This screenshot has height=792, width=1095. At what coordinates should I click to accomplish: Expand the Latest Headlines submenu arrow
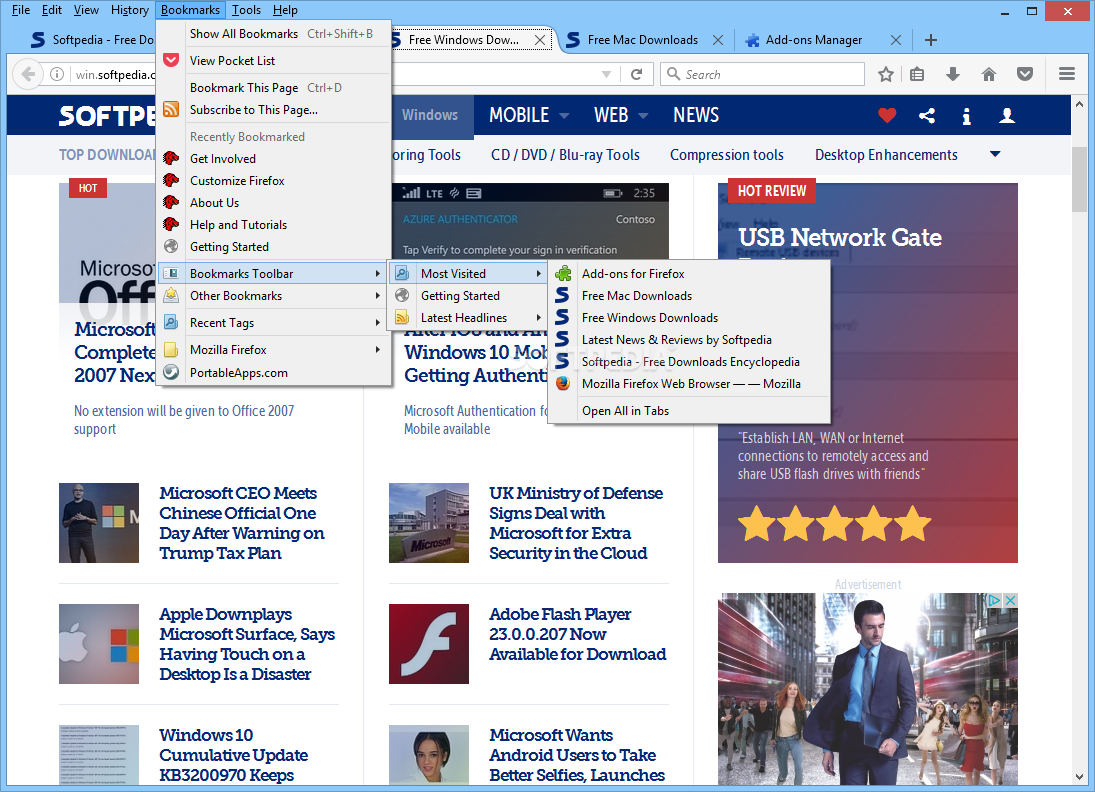(538, 318)
